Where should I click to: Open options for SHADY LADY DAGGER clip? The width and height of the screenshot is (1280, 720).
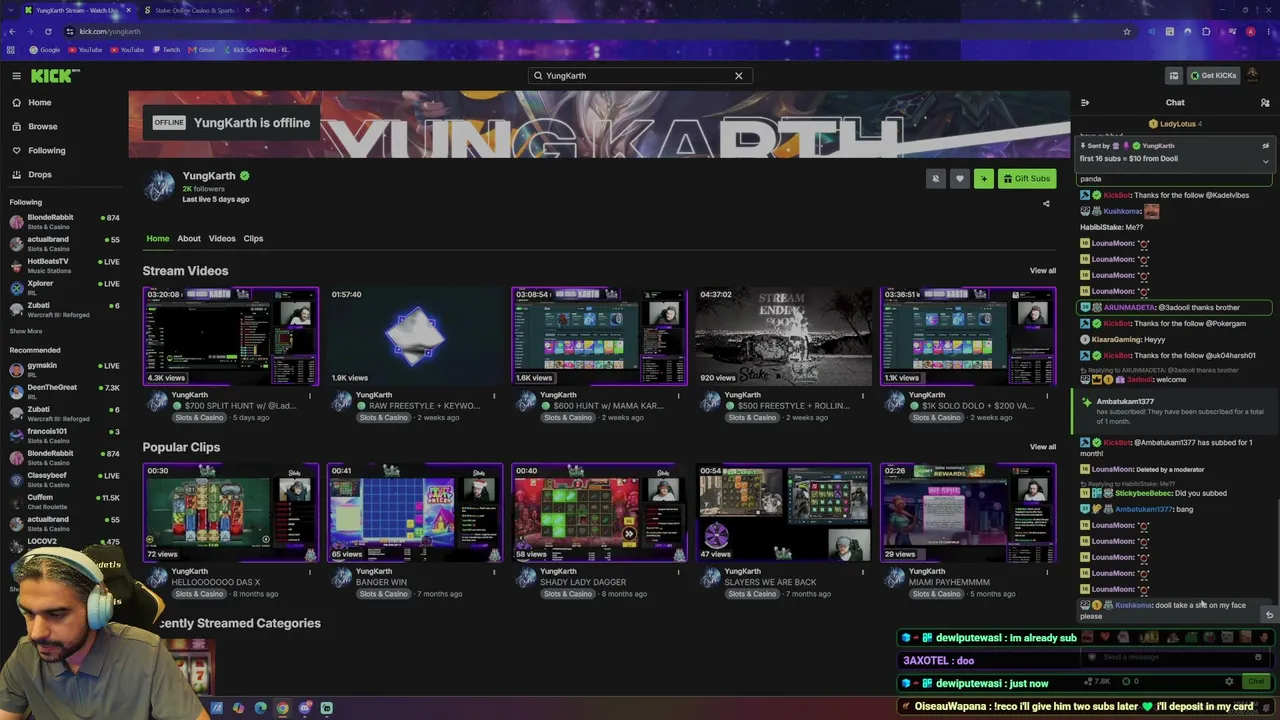(x=678, y=572)
